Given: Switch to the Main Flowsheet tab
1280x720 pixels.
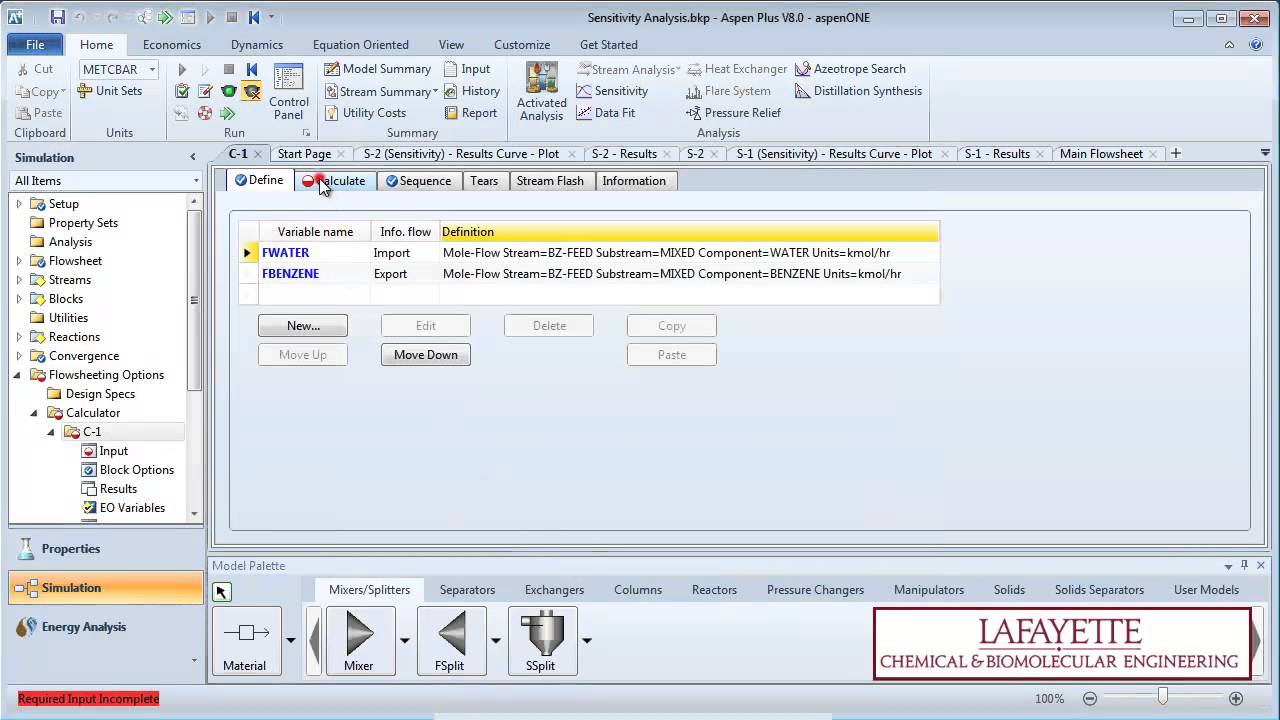Looking at the screenshot, I should [x=1100, y=154].
